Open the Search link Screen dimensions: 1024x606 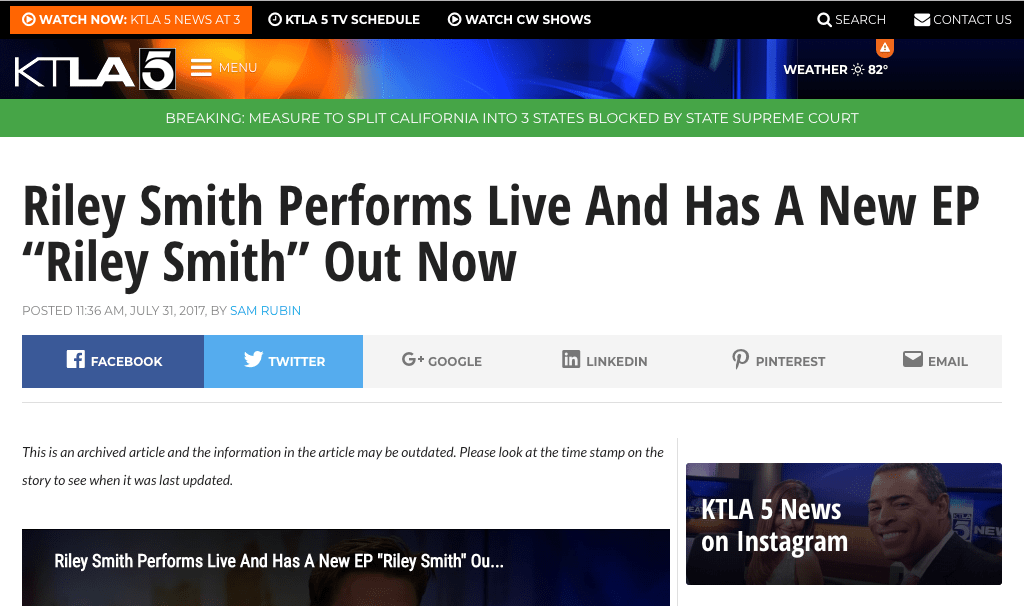(852, 20)
